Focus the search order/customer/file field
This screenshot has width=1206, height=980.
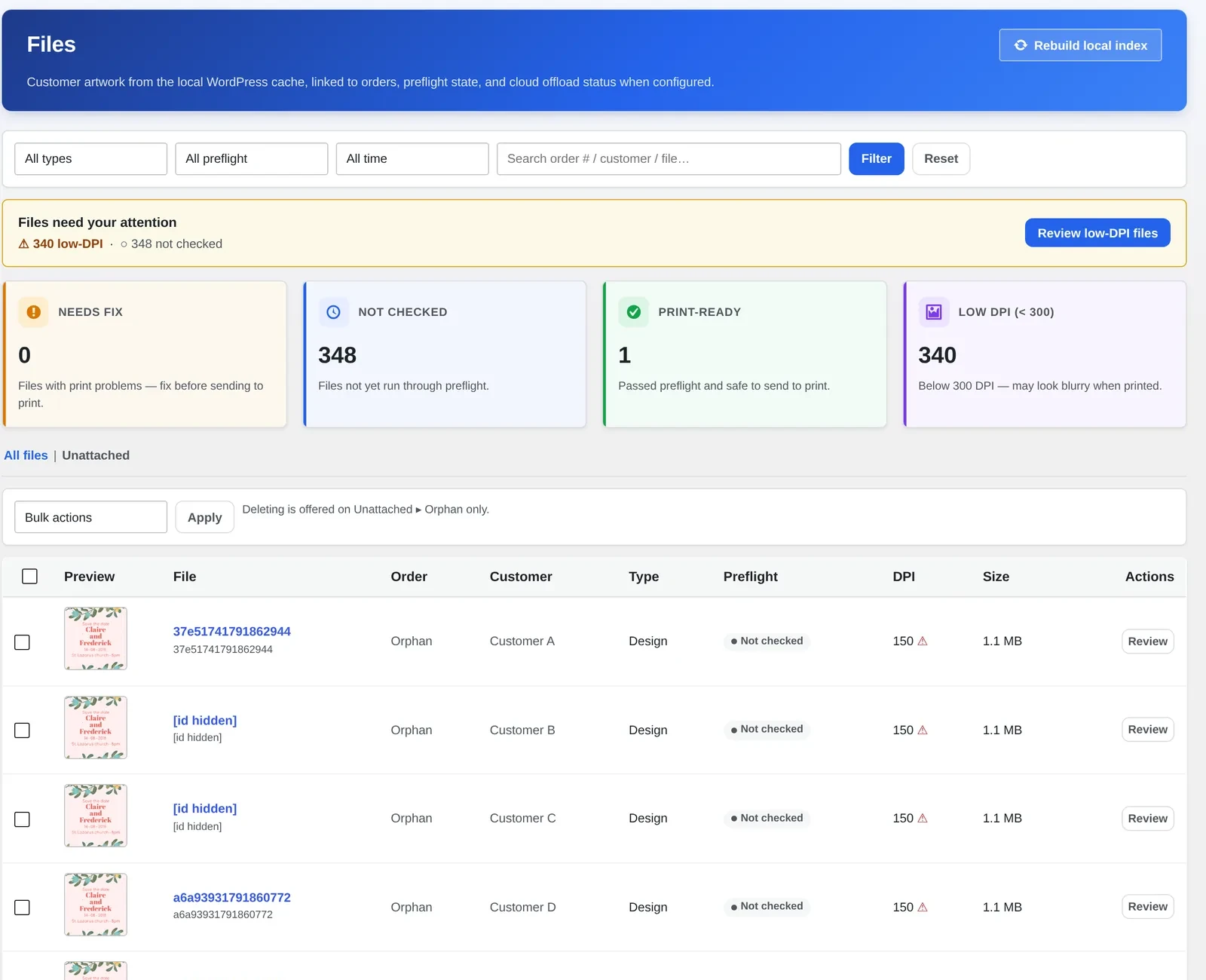coord(669,159)
